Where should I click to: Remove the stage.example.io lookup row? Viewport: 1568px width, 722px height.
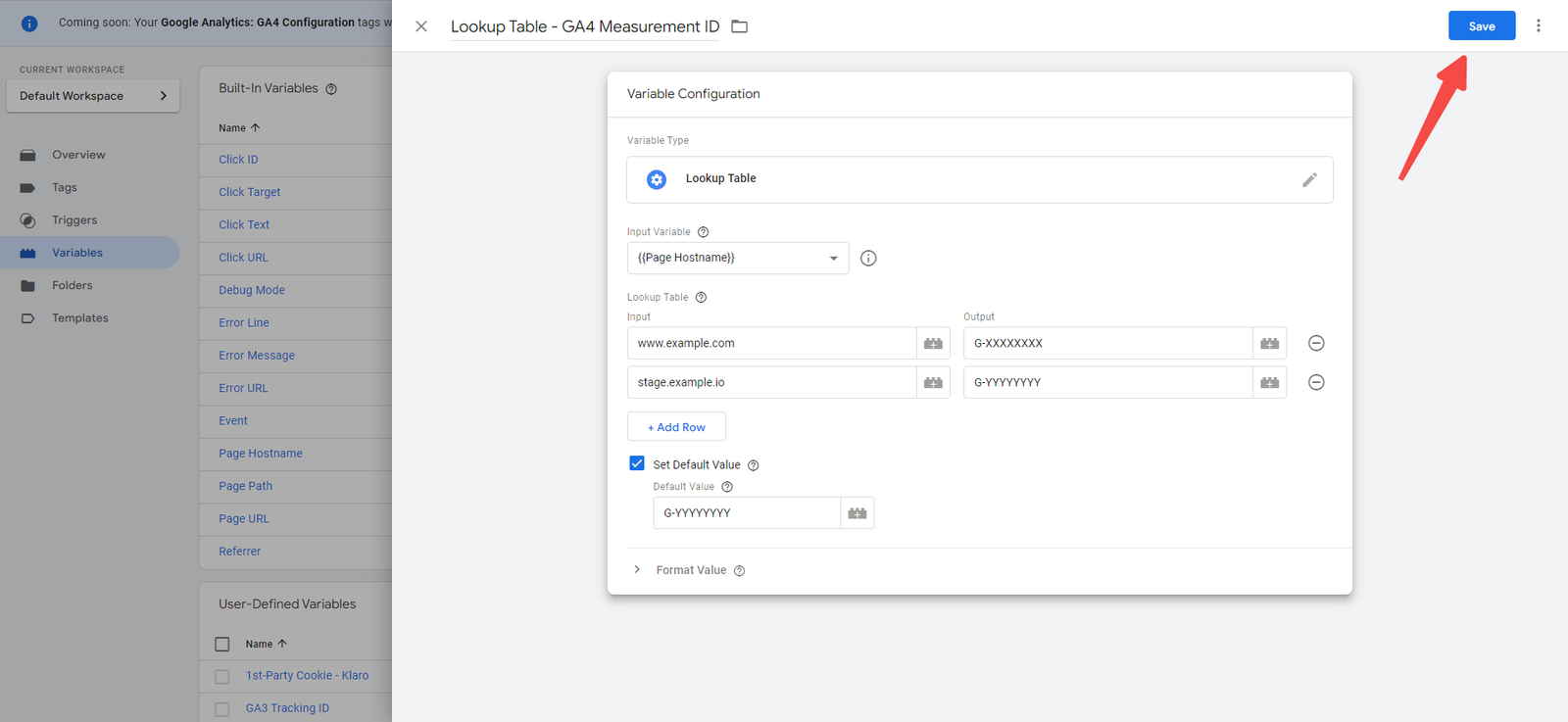pos(1316,382)
